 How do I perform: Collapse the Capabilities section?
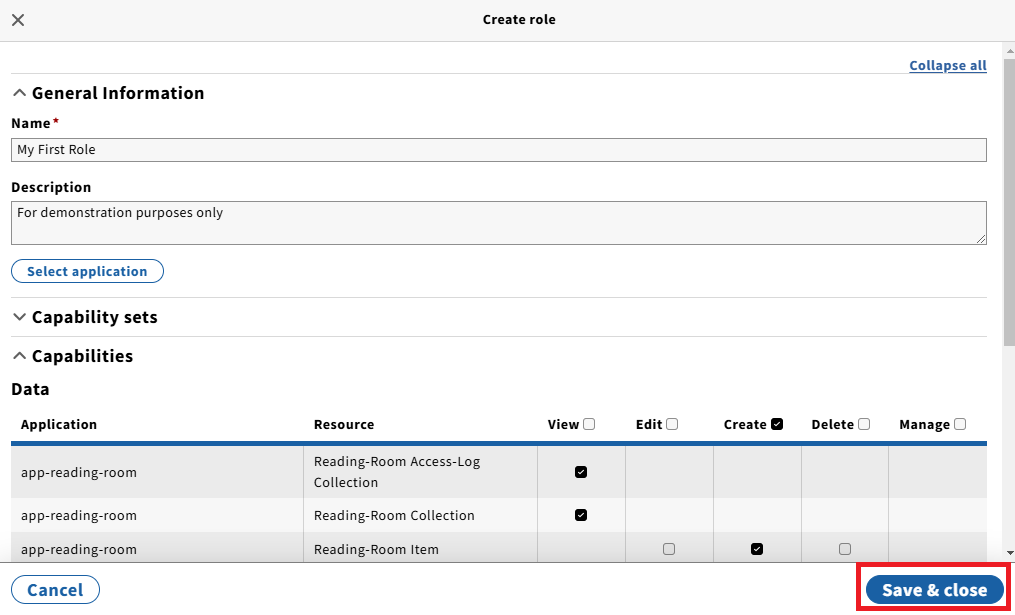(x=72, y=356)
